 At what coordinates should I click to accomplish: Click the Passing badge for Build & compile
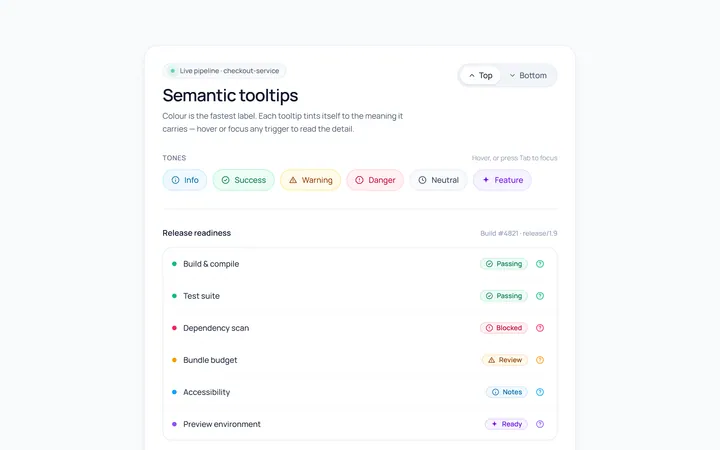pyautogui.click(x=504, y=264)
